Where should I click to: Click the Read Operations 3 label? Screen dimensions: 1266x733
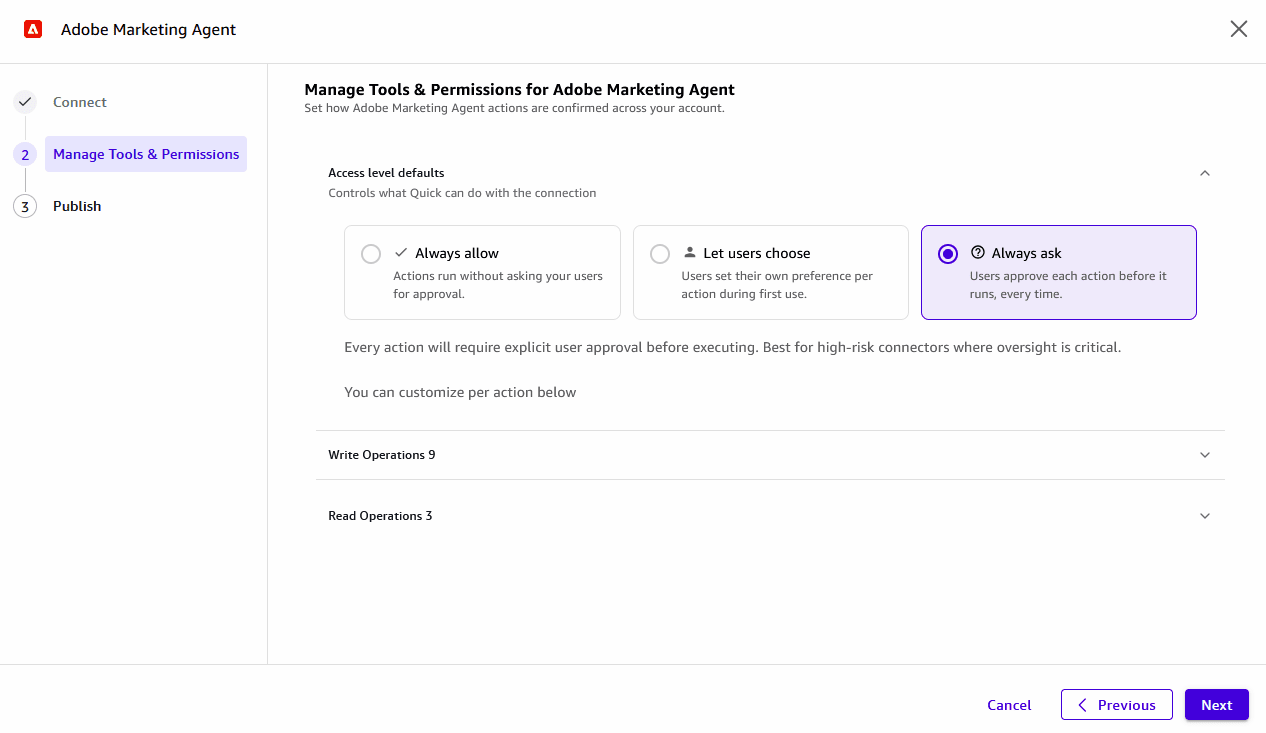click(380, 516)
